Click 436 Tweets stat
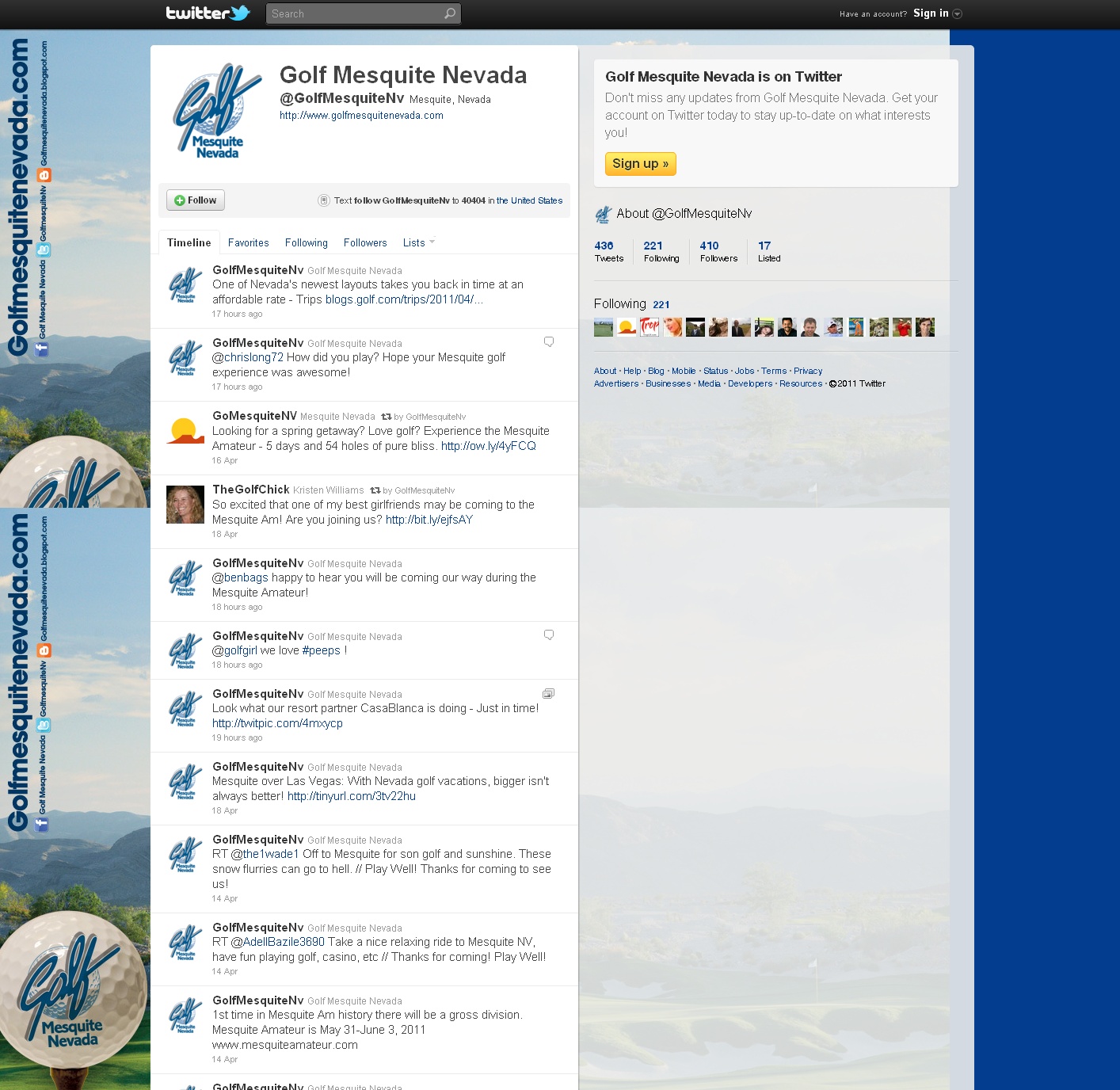 [x=608, y=251]
